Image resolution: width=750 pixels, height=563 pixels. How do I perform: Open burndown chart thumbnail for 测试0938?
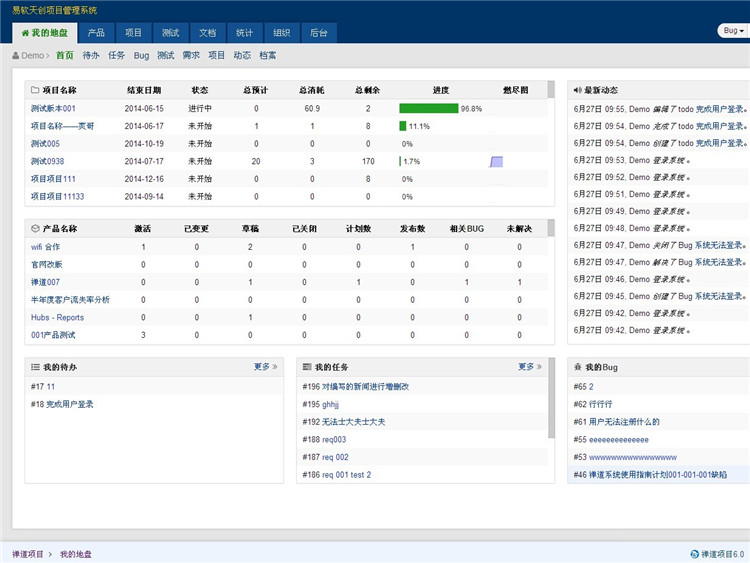(x=496, y=162)
